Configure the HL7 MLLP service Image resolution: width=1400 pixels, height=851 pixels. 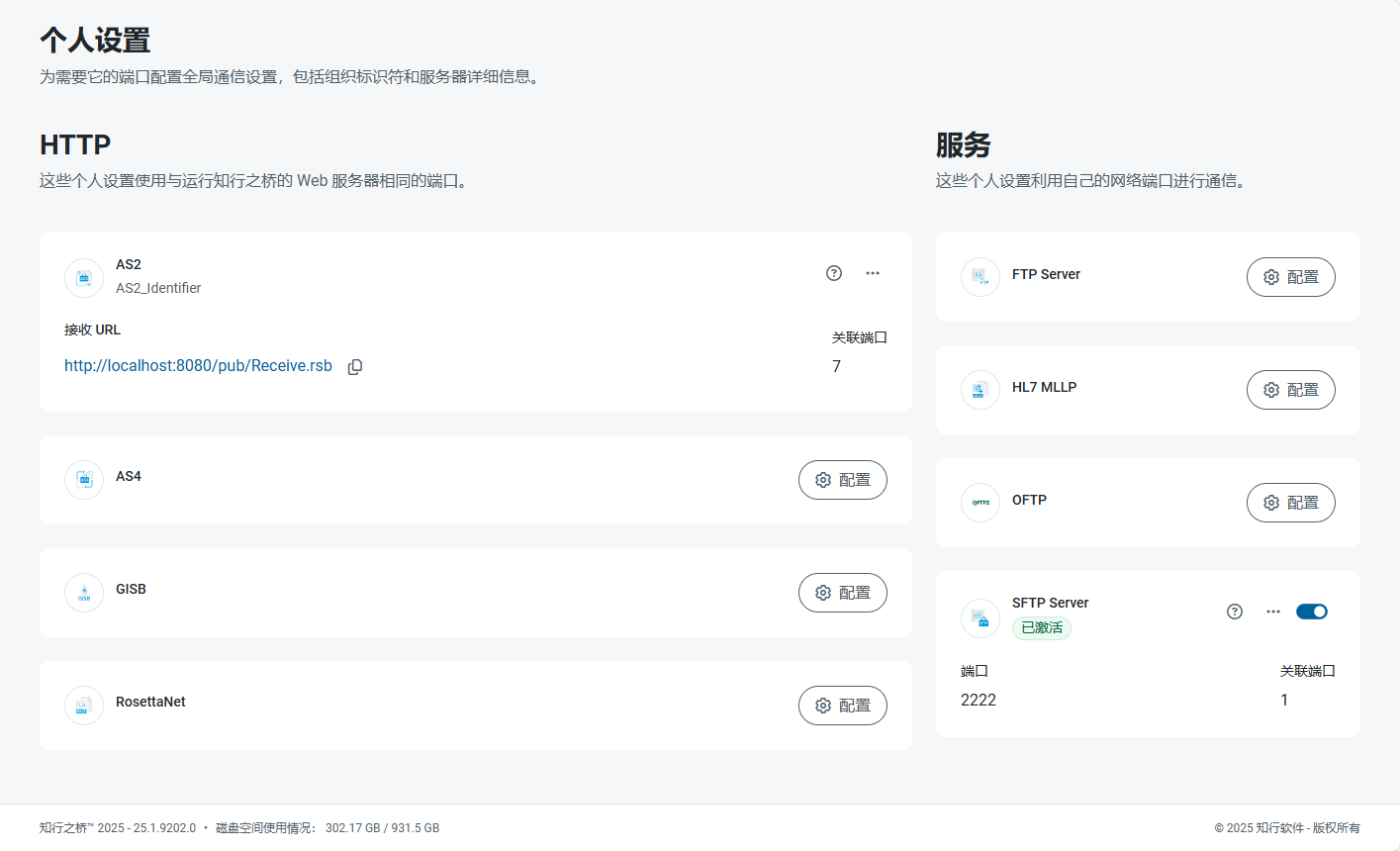(1290, 390)
